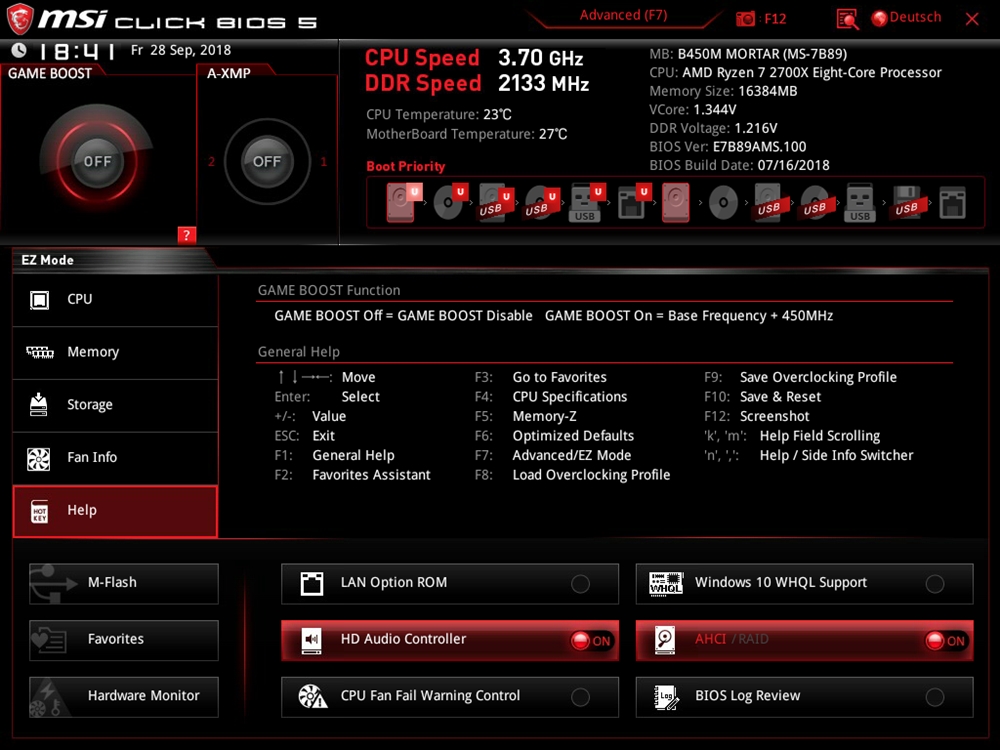Click the 'Optimized Defaults' help entry

pos(573,436)
